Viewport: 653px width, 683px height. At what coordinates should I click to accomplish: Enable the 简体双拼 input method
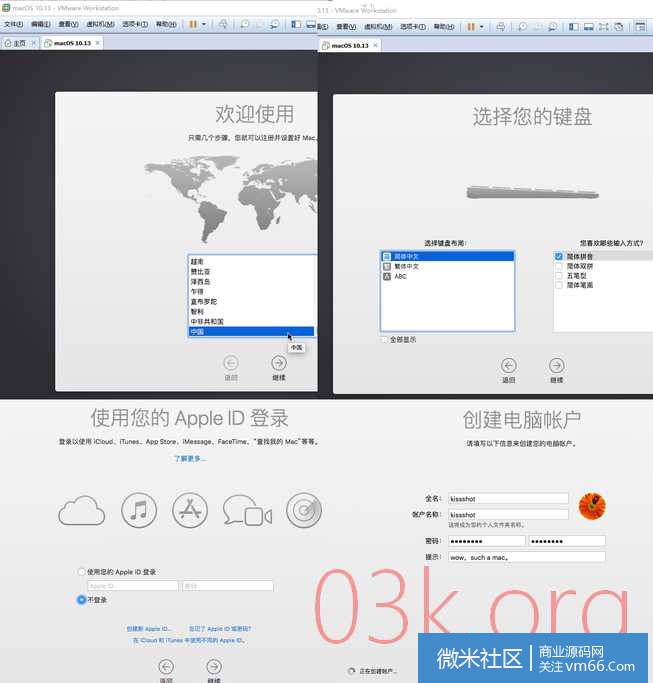point(559,266)
